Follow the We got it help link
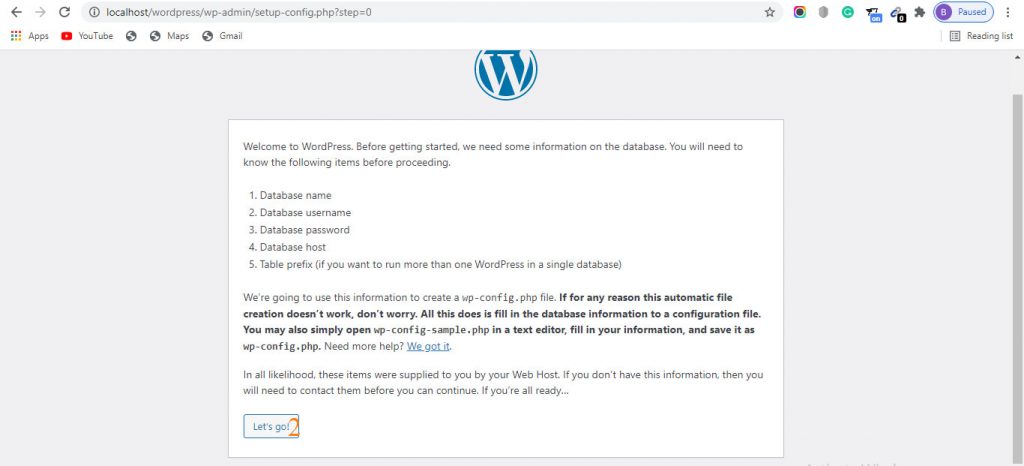The height and width of the screenshot is (466, 1024). click(428, 347)
